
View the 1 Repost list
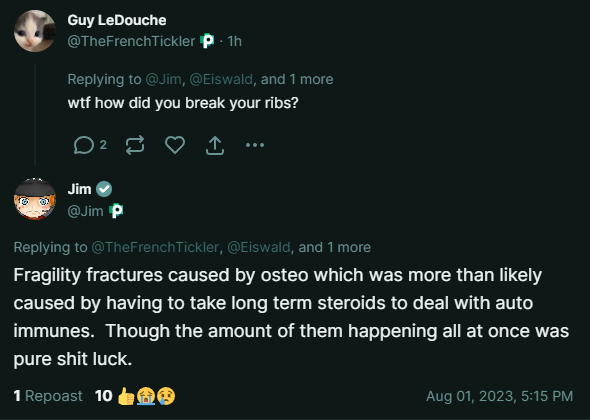(x=48, y=396)
